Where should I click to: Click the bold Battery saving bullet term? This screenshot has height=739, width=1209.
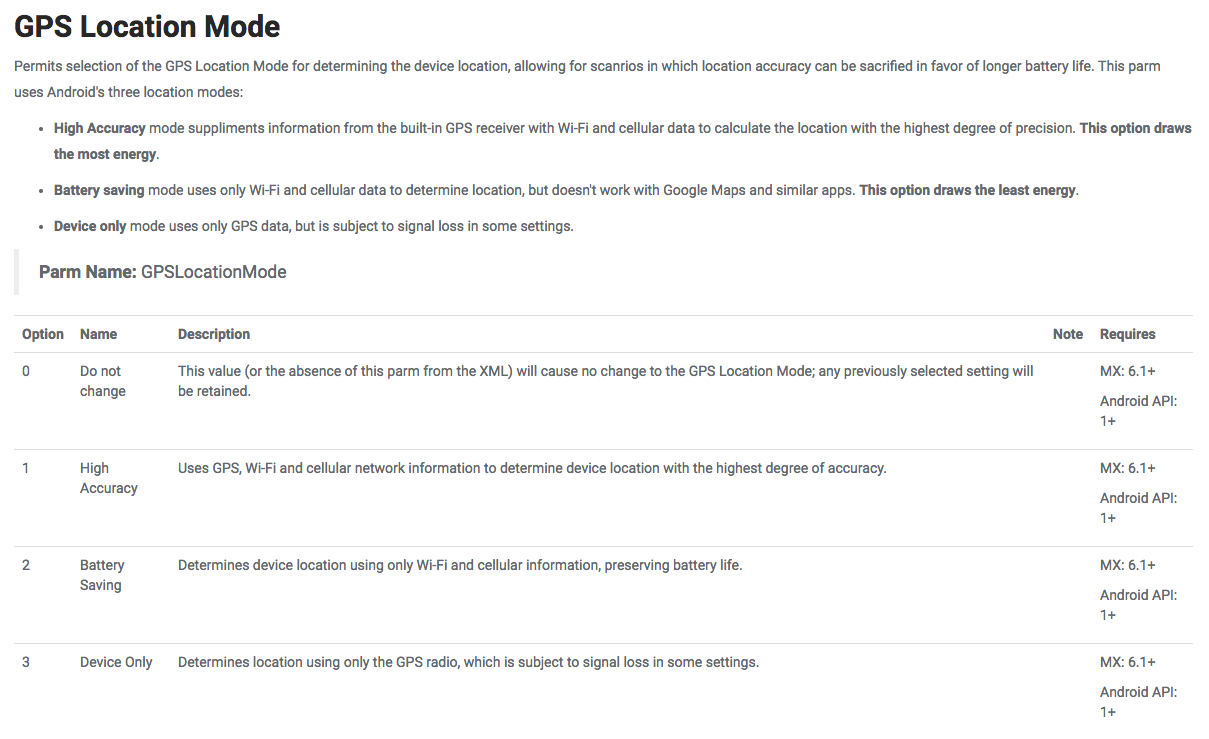99,190
